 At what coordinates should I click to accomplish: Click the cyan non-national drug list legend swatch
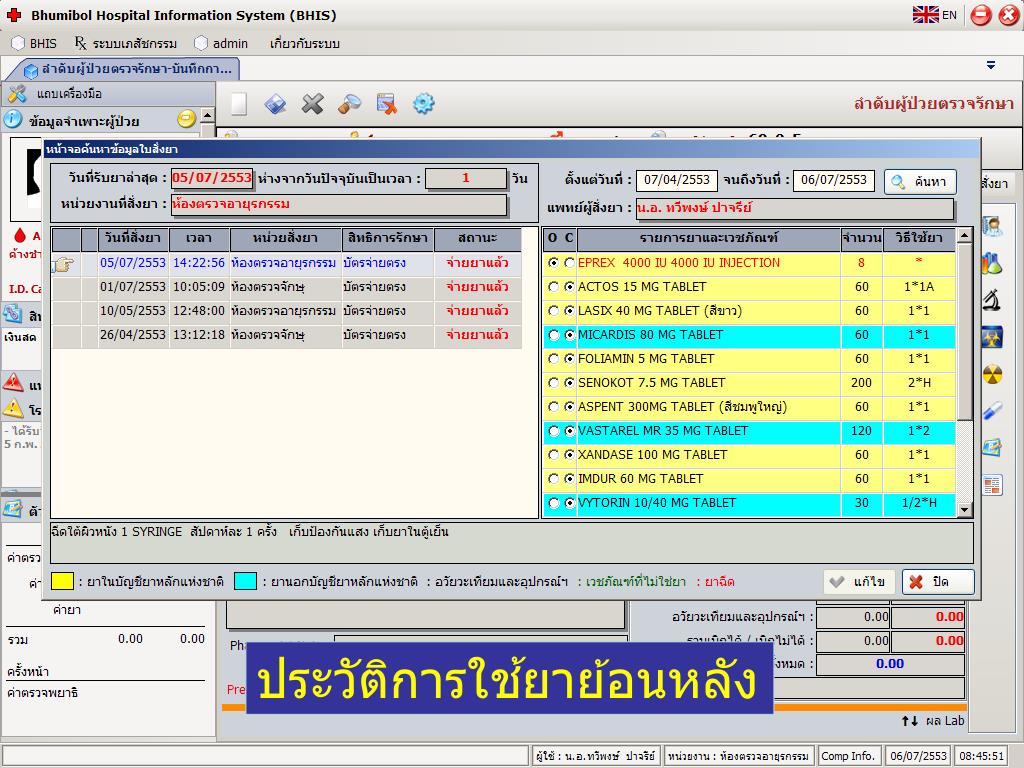[246, 581]
